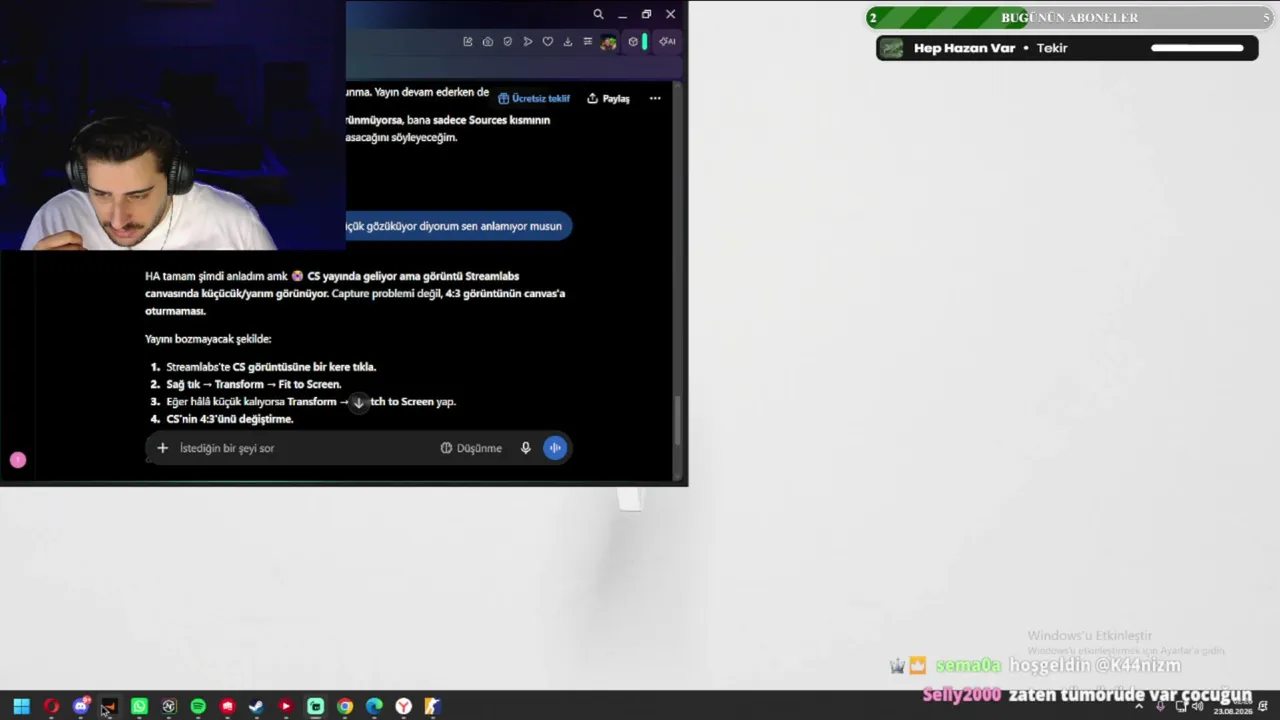Open bookmarks with the heart icon
1280x720 pixels.
[548, 42]
